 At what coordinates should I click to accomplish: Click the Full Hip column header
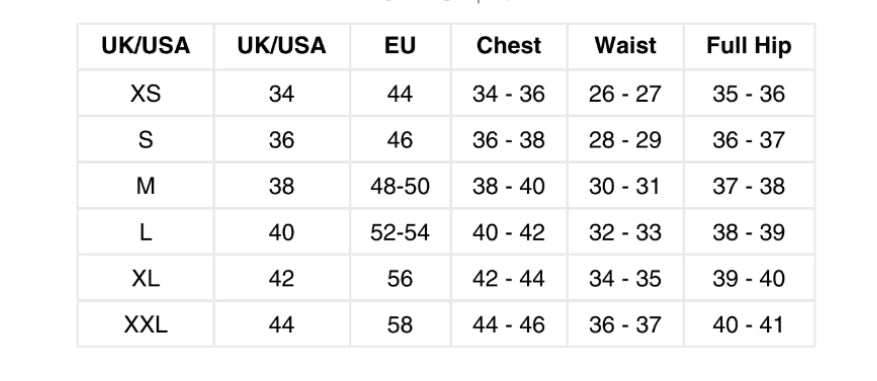point(749,46)
